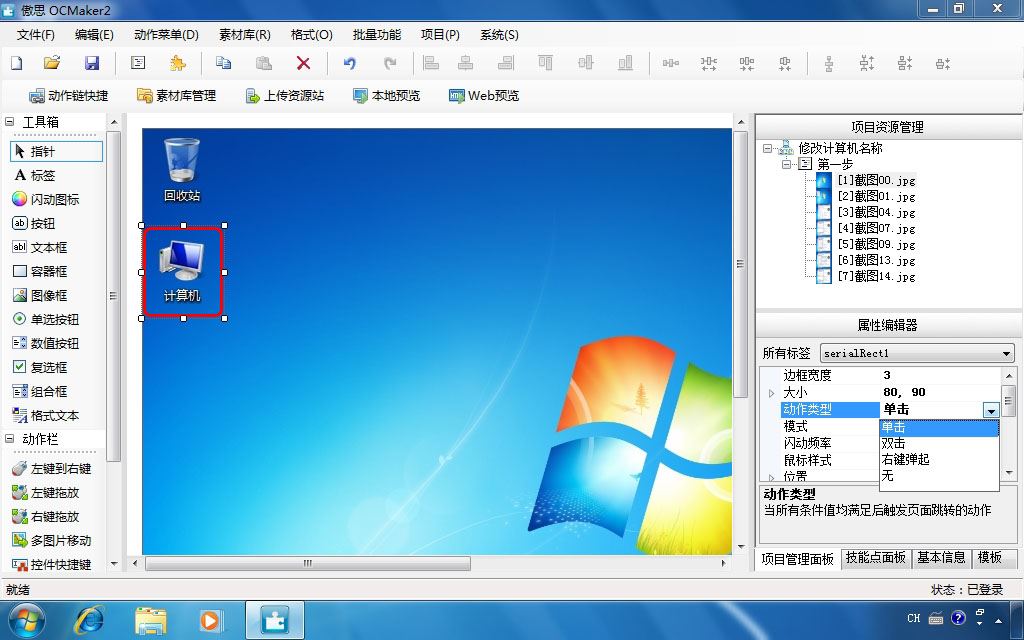
Task: Switch to the 项目管理面板 tab
Action: (797, 559)
